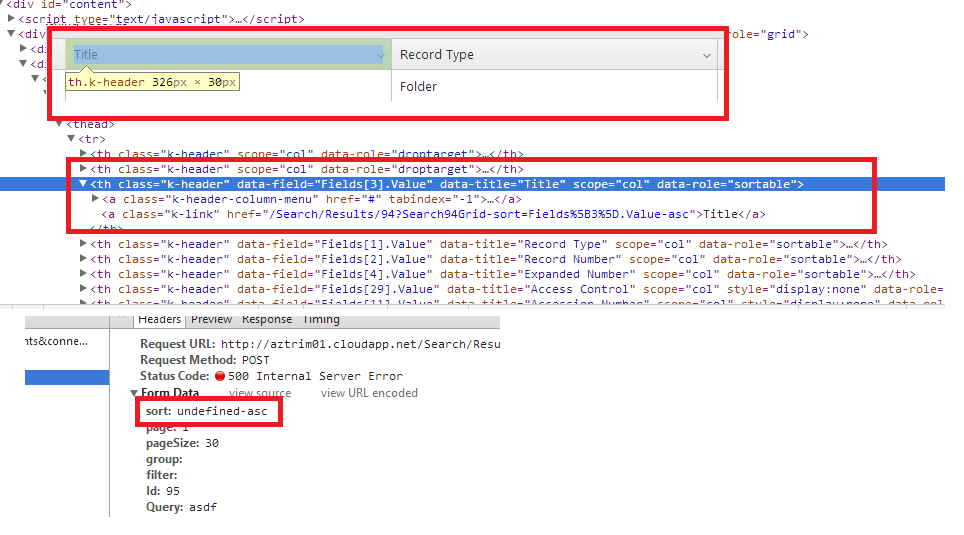Switch to the Headers tab
Viewport: 964px width, 535px height.
159,320
